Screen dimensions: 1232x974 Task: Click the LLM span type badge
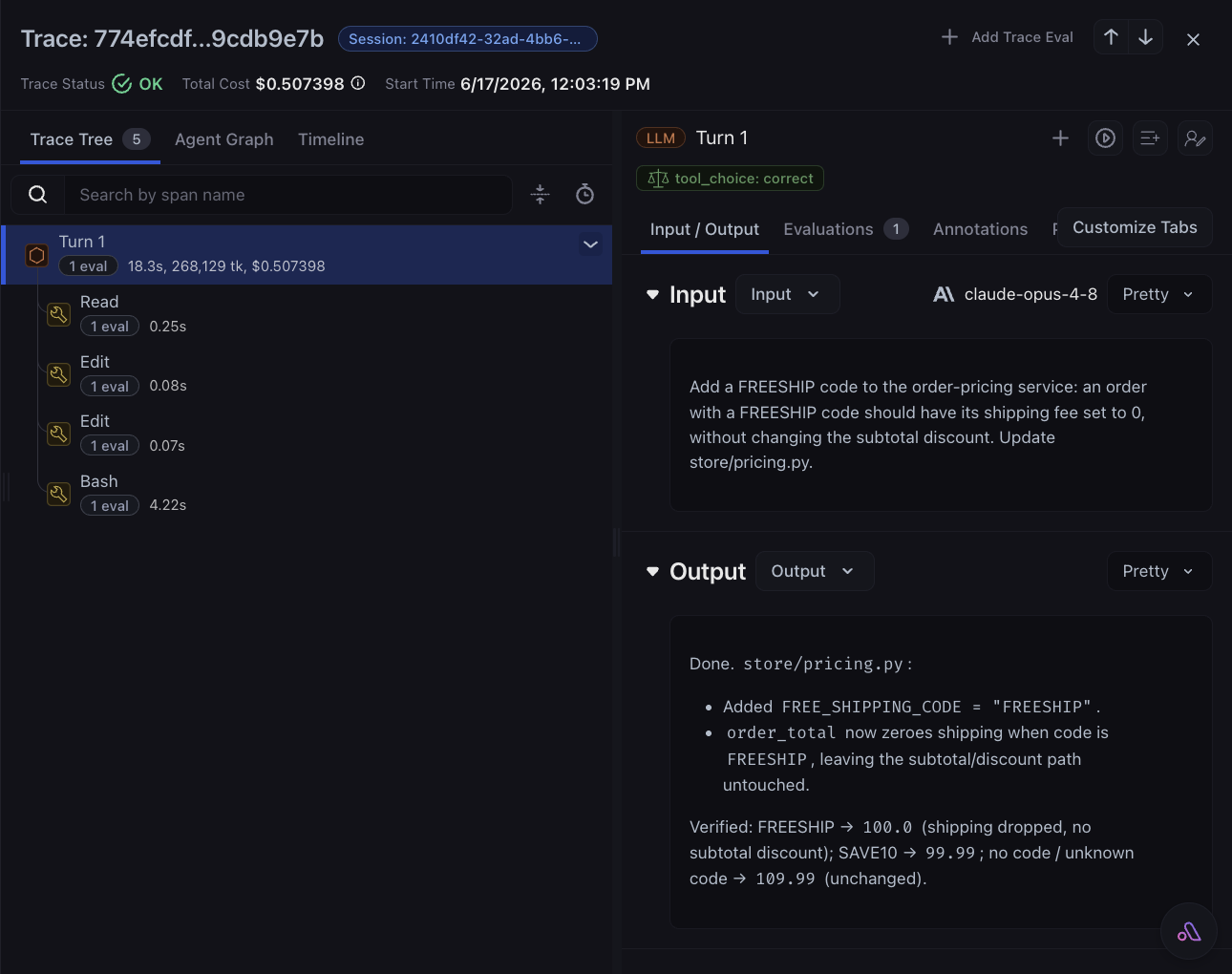[x=661, y=138]
